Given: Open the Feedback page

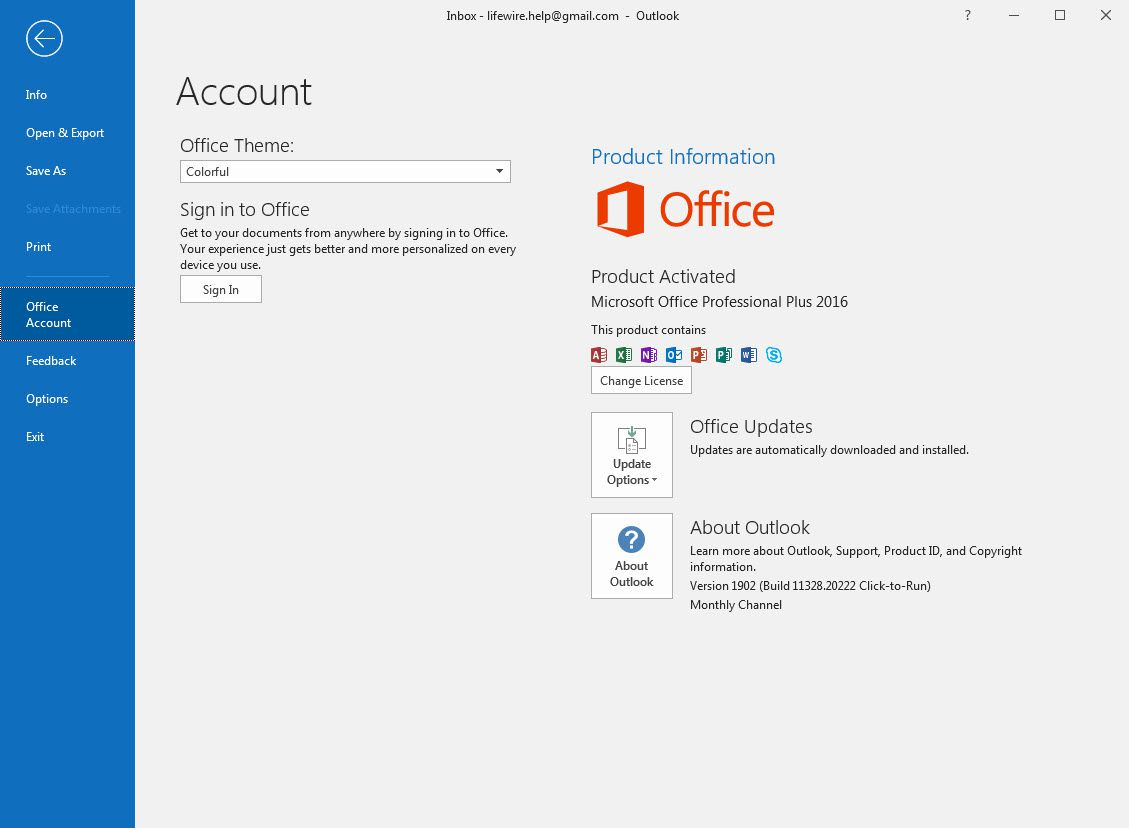Looking at the screenshot, I should [50, 361].
